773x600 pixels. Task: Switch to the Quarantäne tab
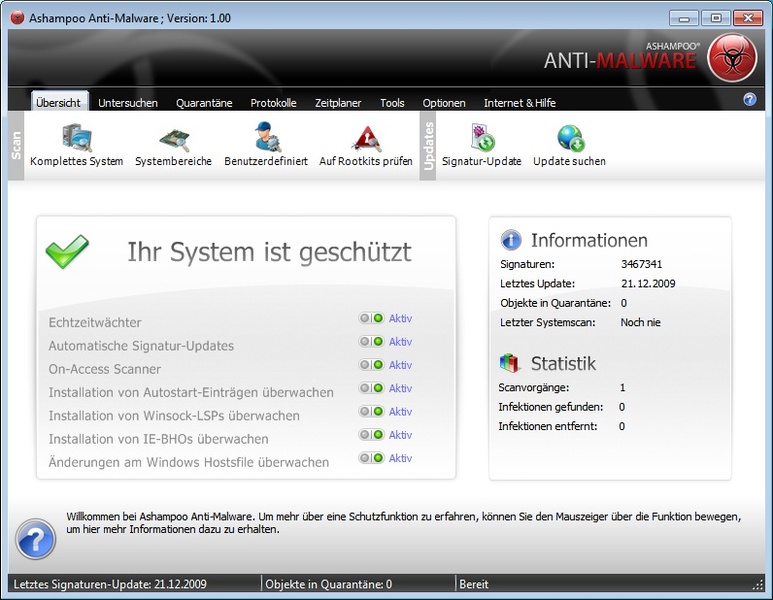[204, 103]
